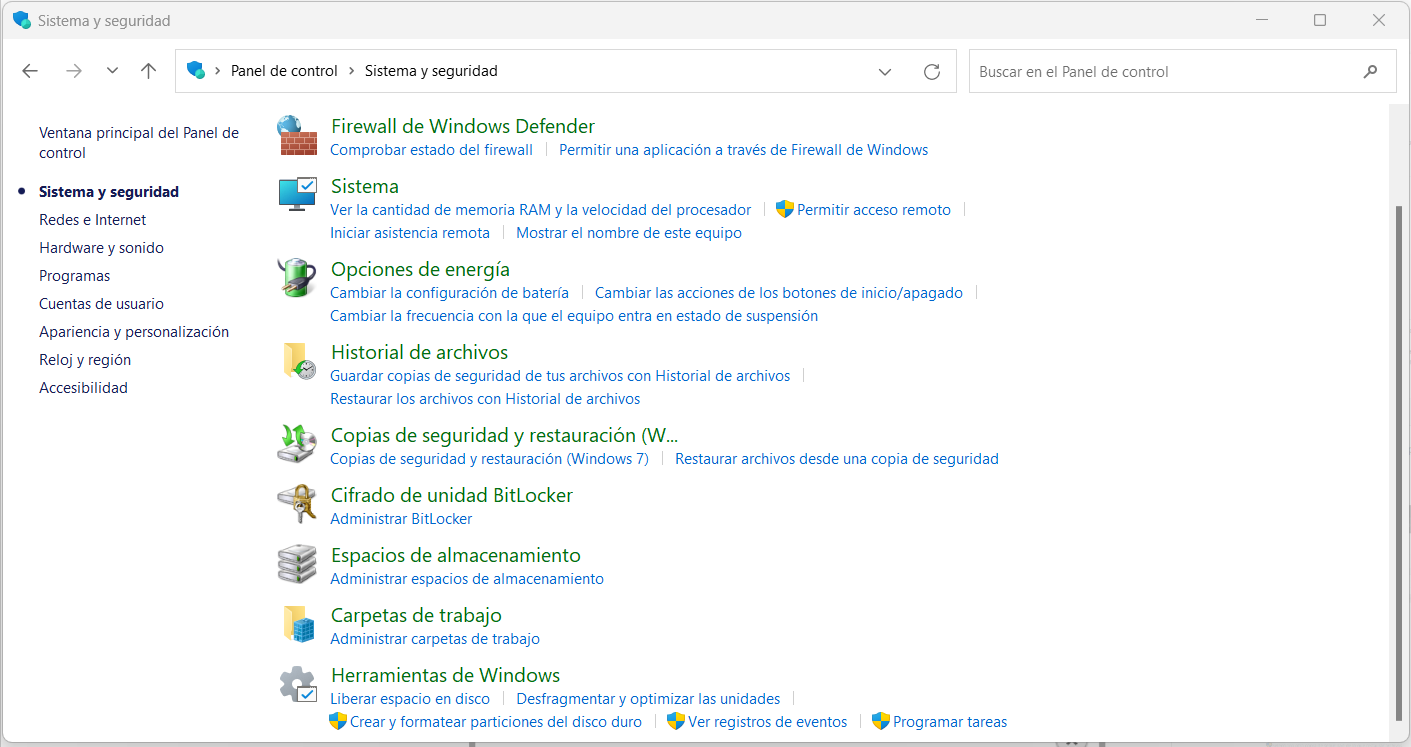
Task: Open Apariencia y personalización category
Action: pos(134,331)
